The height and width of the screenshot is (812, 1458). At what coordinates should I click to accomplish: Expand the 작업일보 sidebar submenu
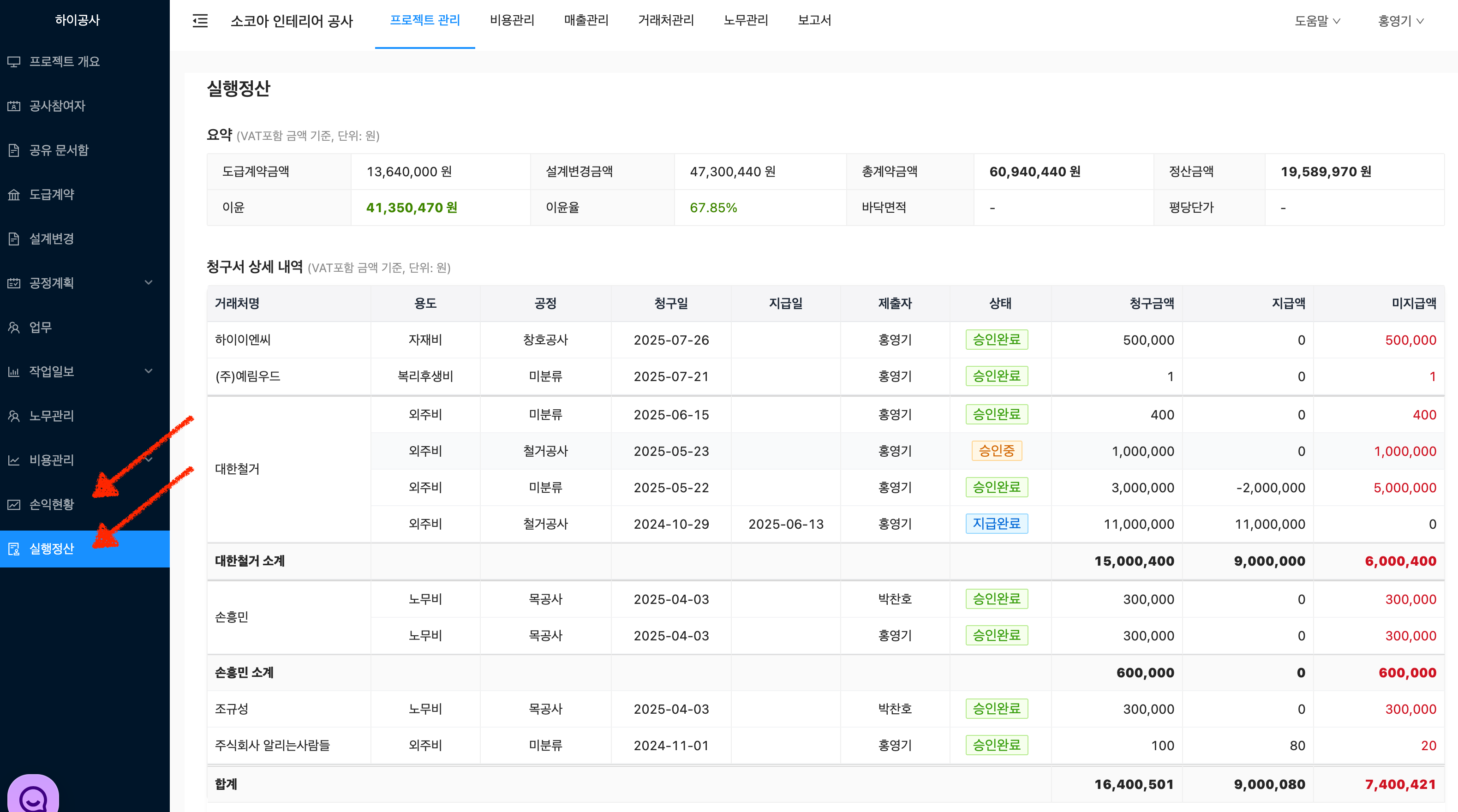coord(148,371)
